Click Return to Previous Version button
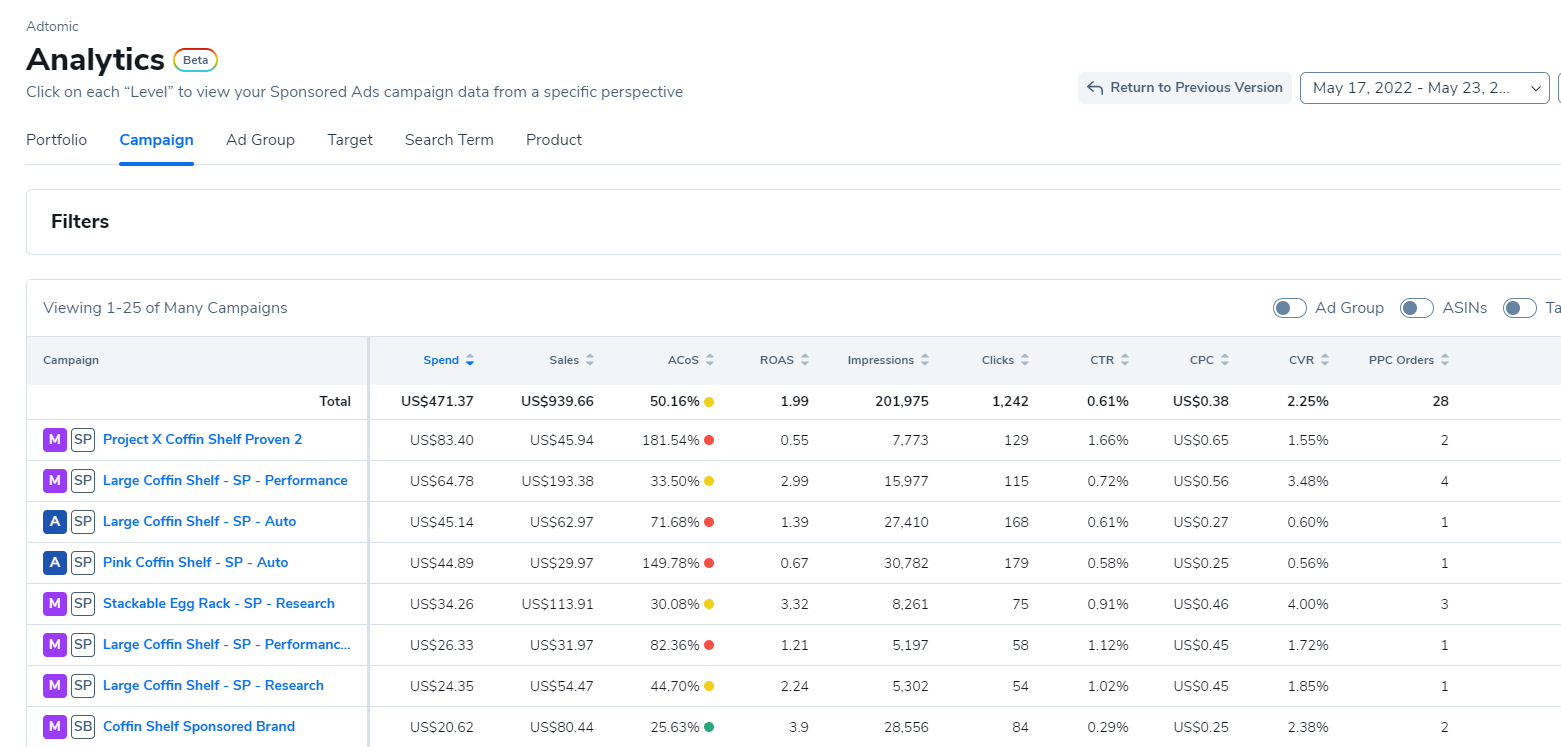Screen dimensions: 1561x747 pyautogui.click(x=1185, y=88)
